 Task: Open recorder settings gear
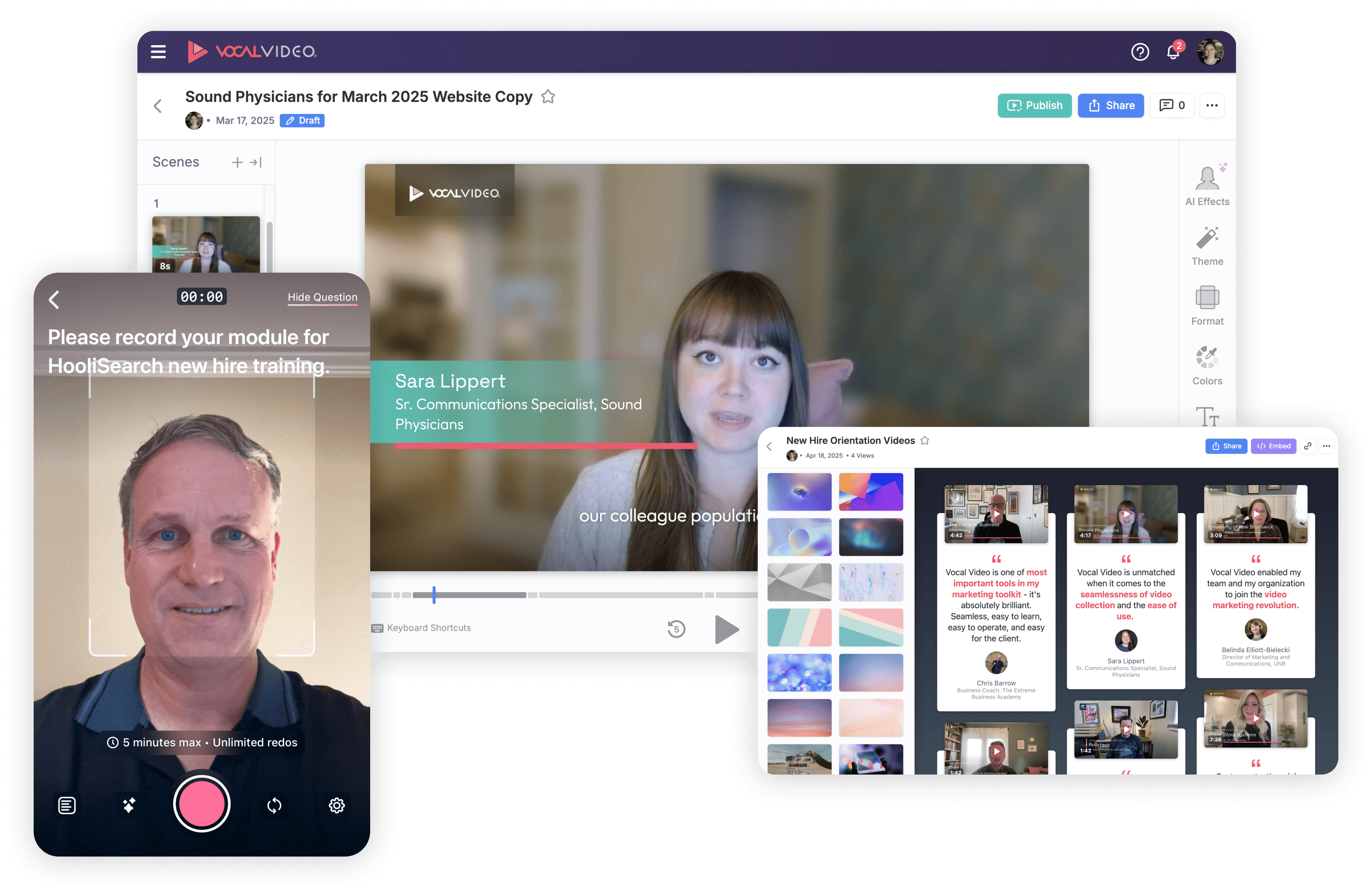pyautogui.click(x=337, y=805)
